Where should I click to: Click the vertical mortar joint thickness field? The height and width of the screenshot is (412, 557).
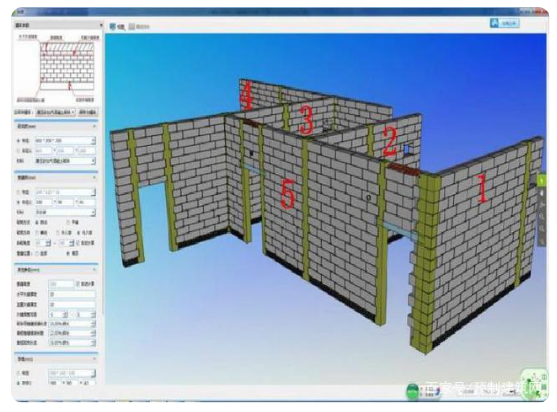(72, 304)
